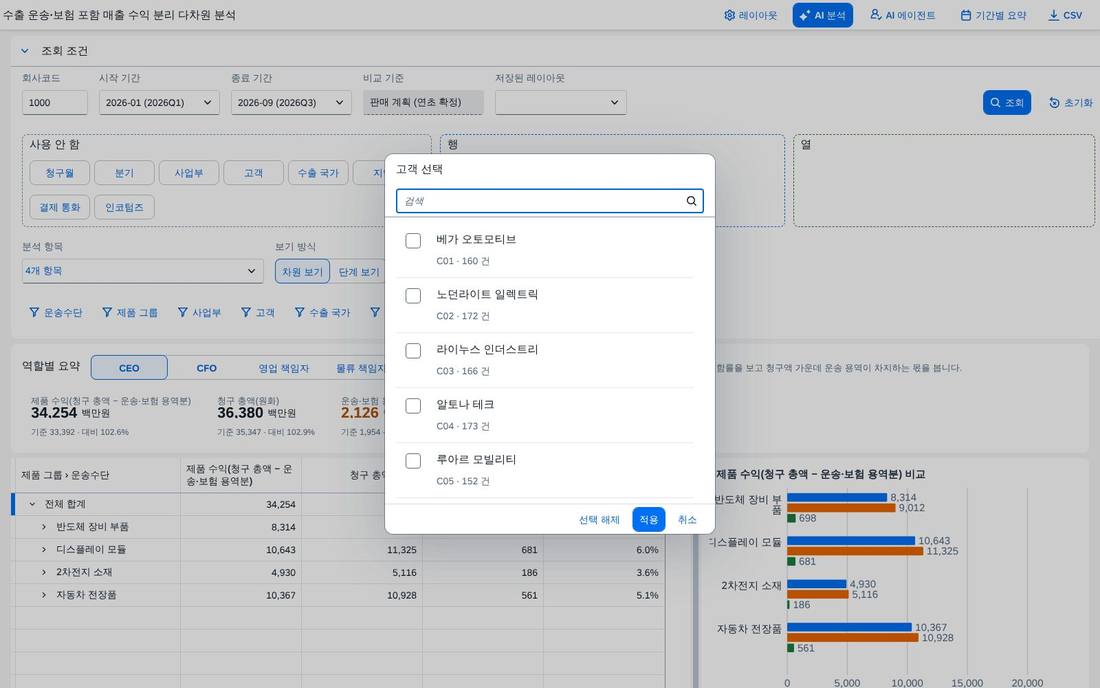Click the 분기 dimension chip

tap(124, 173)
